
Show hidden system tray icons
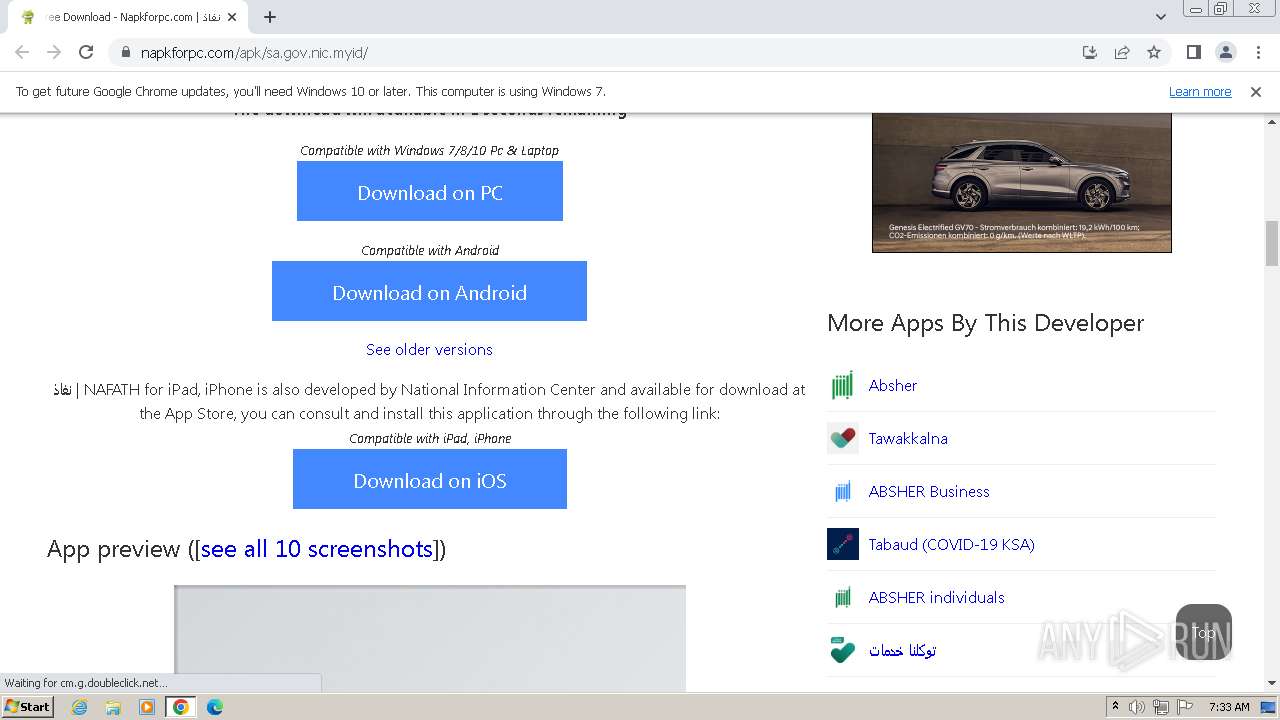pyautogui.click(x=1115, y=707)
